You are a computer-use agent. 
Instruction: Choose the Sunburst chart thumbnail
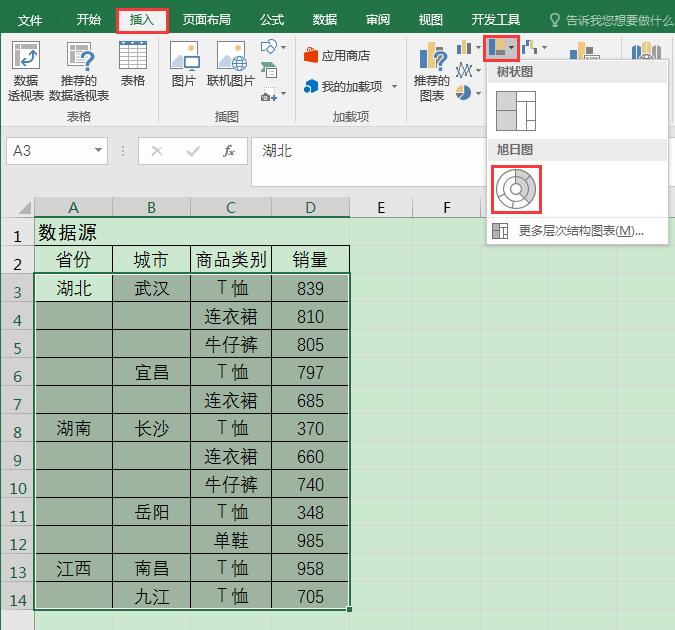tap(516, 189)
